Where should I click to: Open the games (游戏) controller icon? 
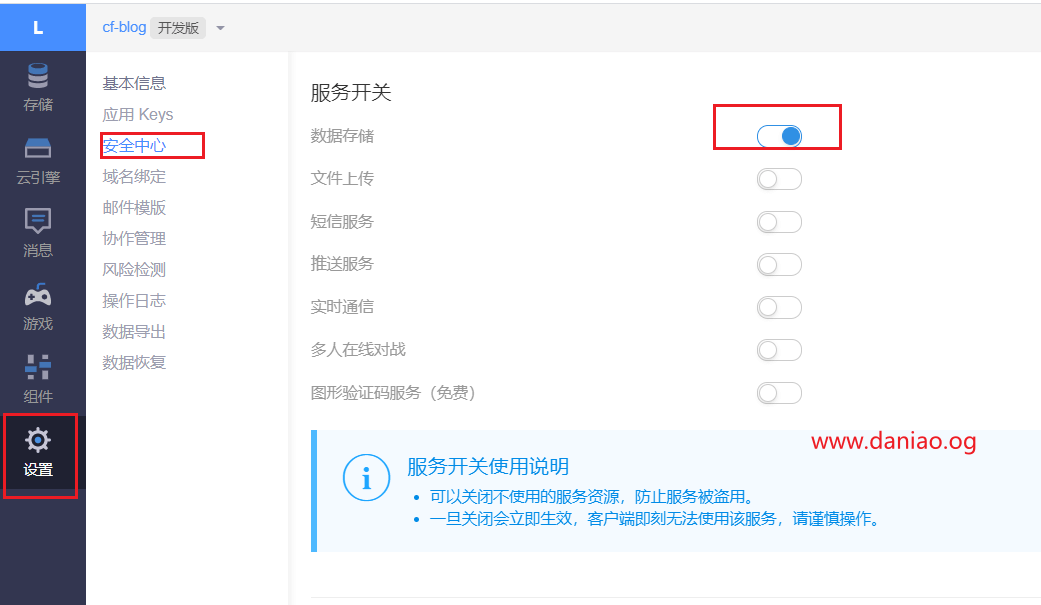[x=38, y=295]
